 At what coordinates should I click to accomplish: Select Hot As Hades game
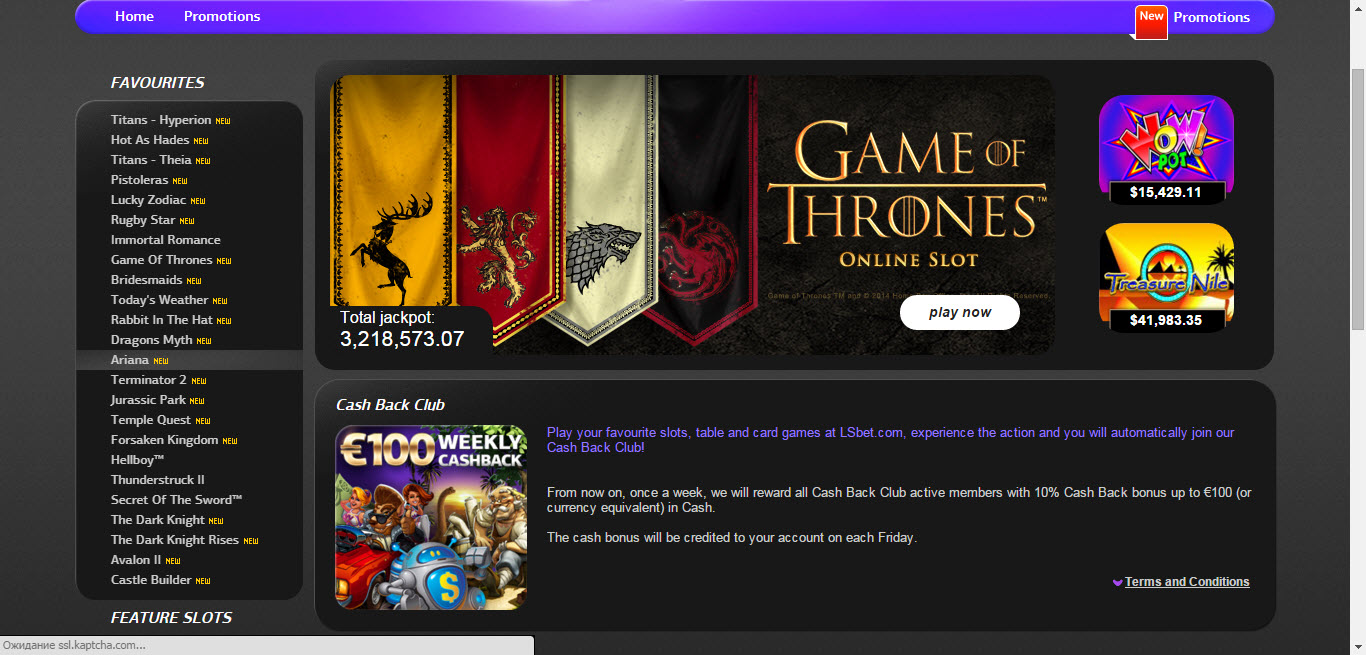(x=150, y=140)
